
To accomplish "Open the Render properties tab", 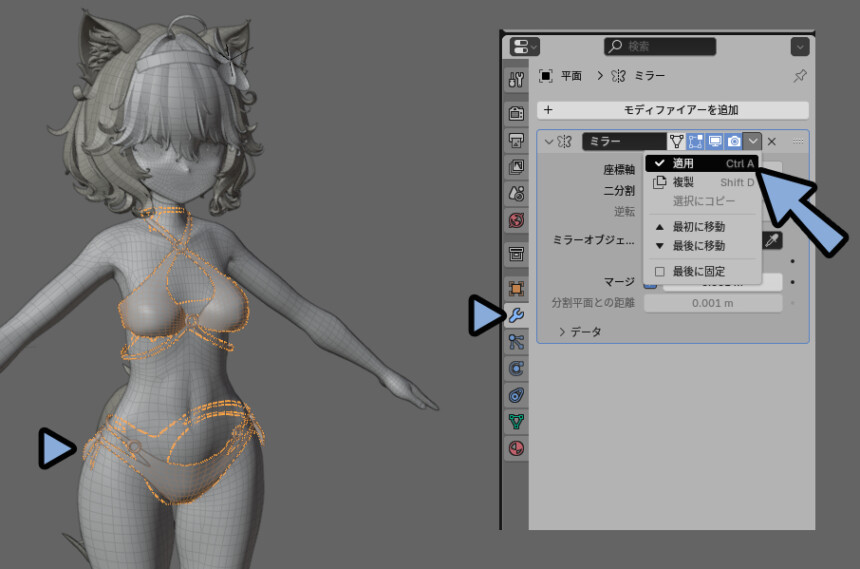I will point(516,113).
